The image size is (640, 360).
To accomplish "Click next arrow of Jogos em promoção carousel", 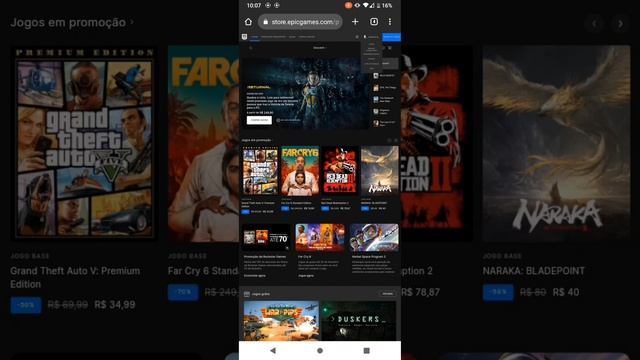I will pos(396,140).
